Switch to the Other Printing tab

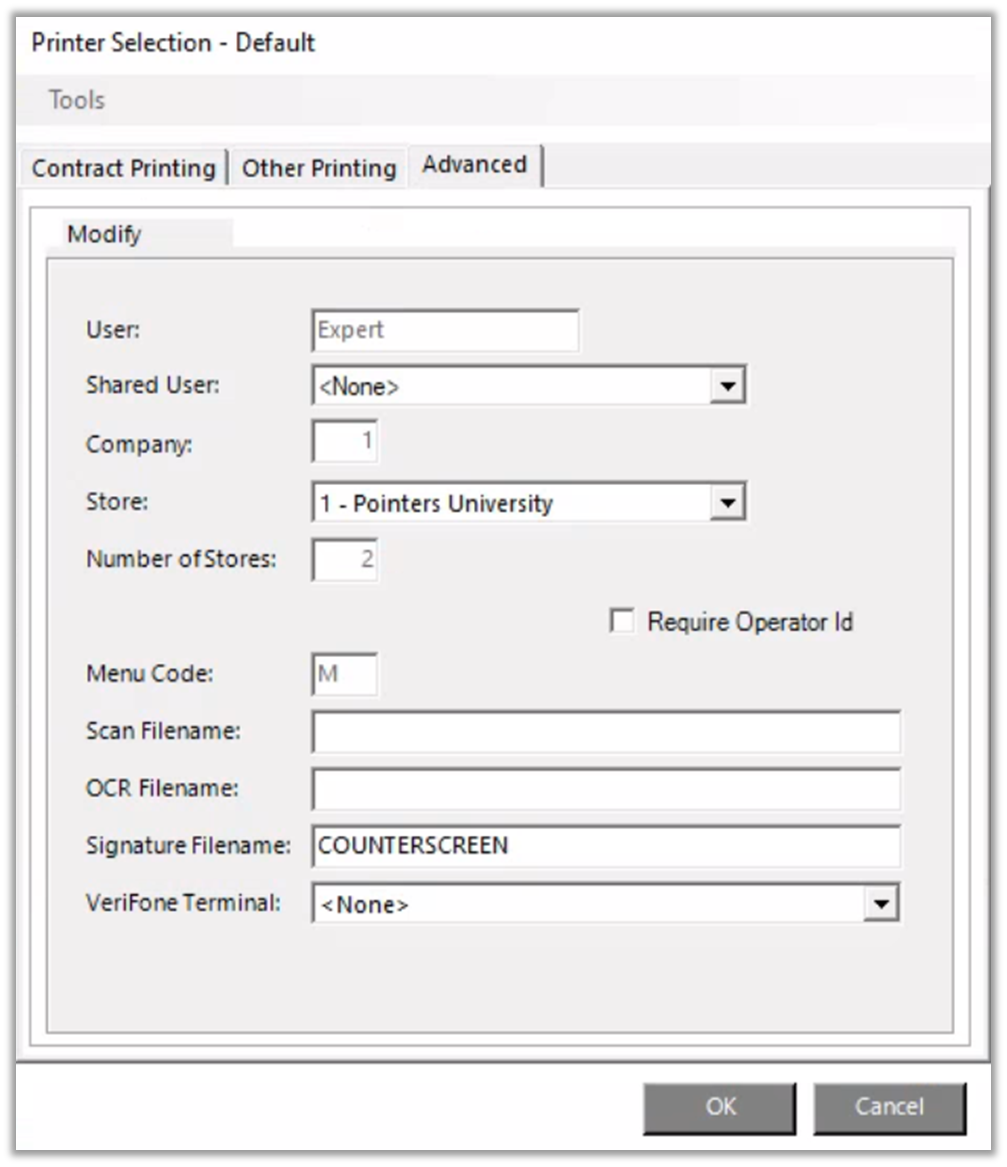[319, 168]
